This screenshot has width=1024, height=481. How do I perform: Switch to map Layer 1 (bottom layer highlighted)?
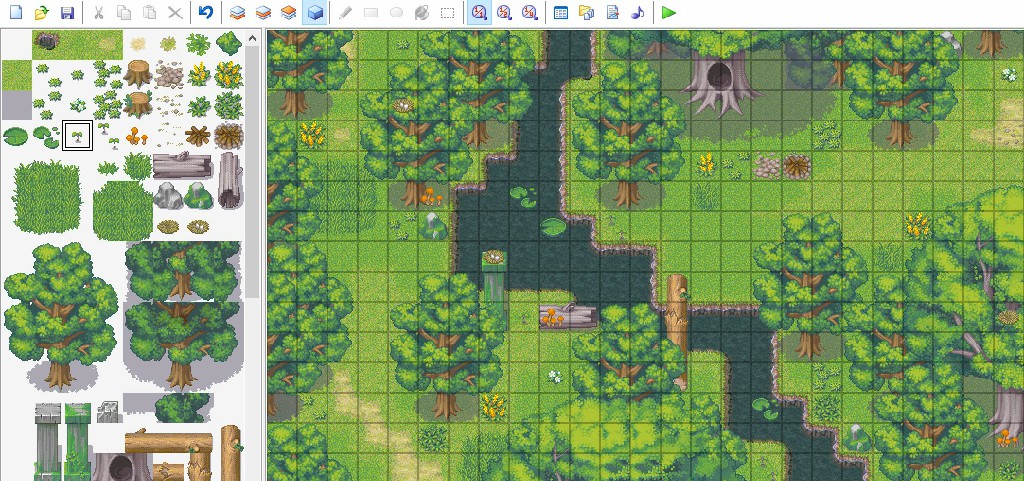point(238,12)
